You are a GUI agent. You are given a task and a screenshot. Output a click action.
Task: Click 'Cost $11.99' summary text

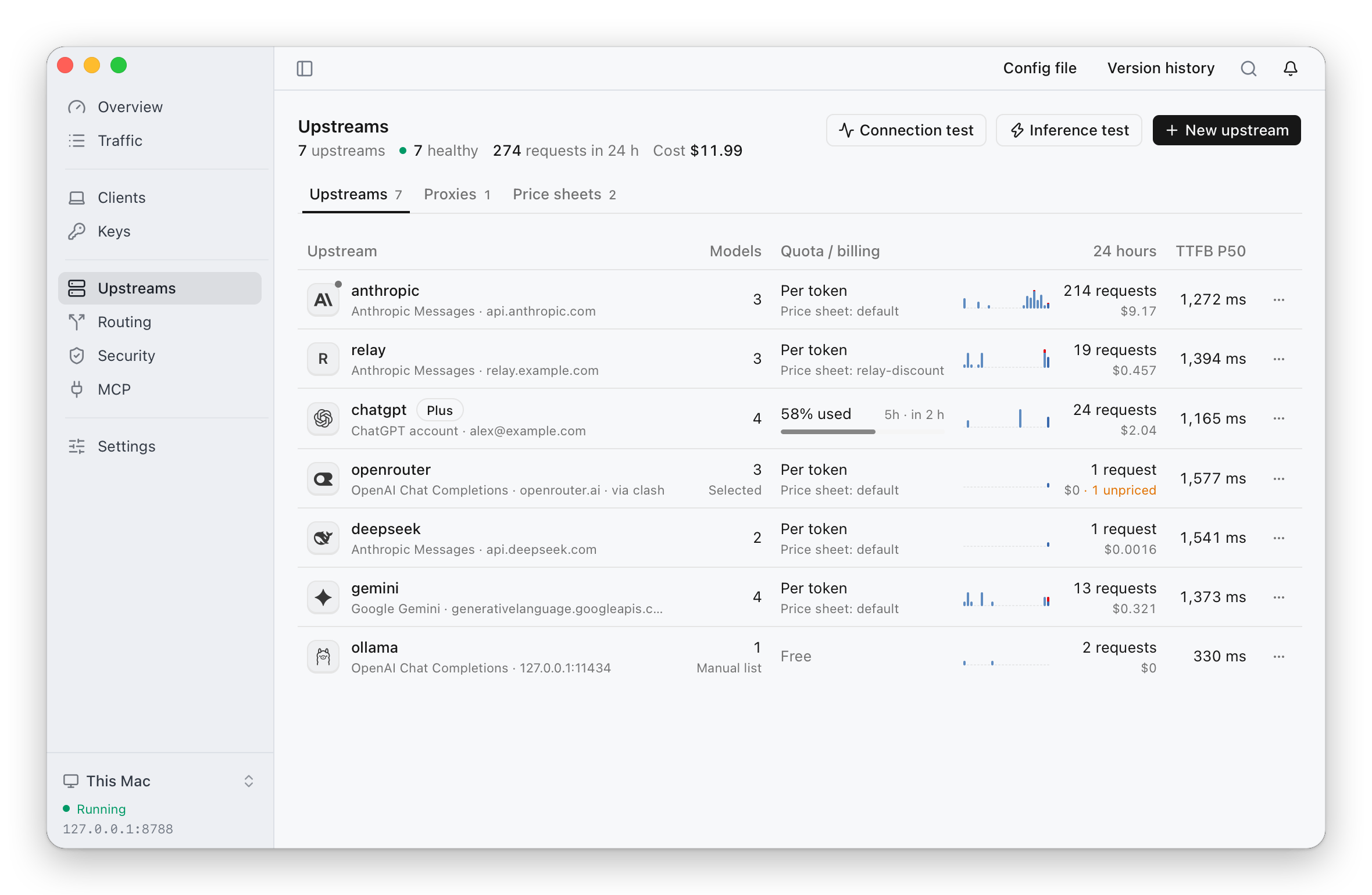(698, 151)
